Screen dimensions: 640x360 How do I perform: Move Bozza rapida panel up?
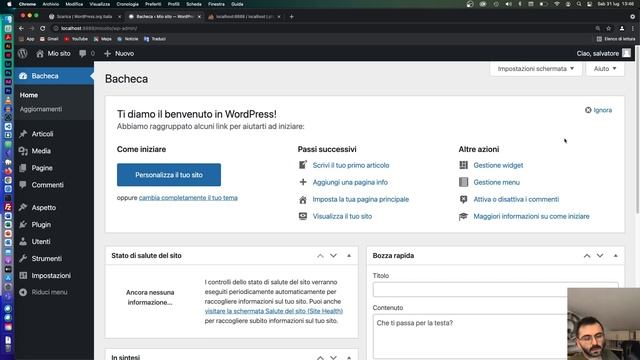click(587, 256)
